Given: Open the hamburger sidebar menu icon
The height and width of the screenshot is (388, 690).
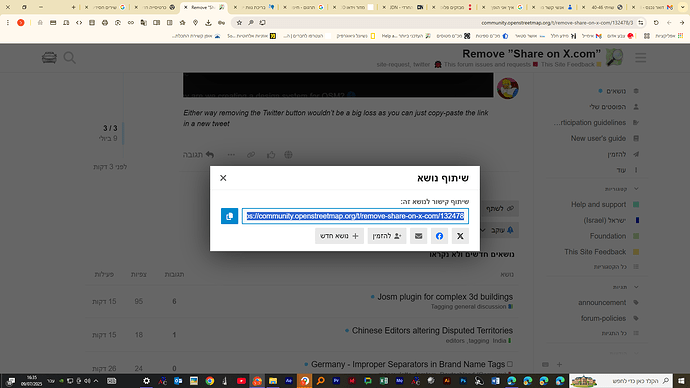Looking at the screenshot, I should point(640,58).
